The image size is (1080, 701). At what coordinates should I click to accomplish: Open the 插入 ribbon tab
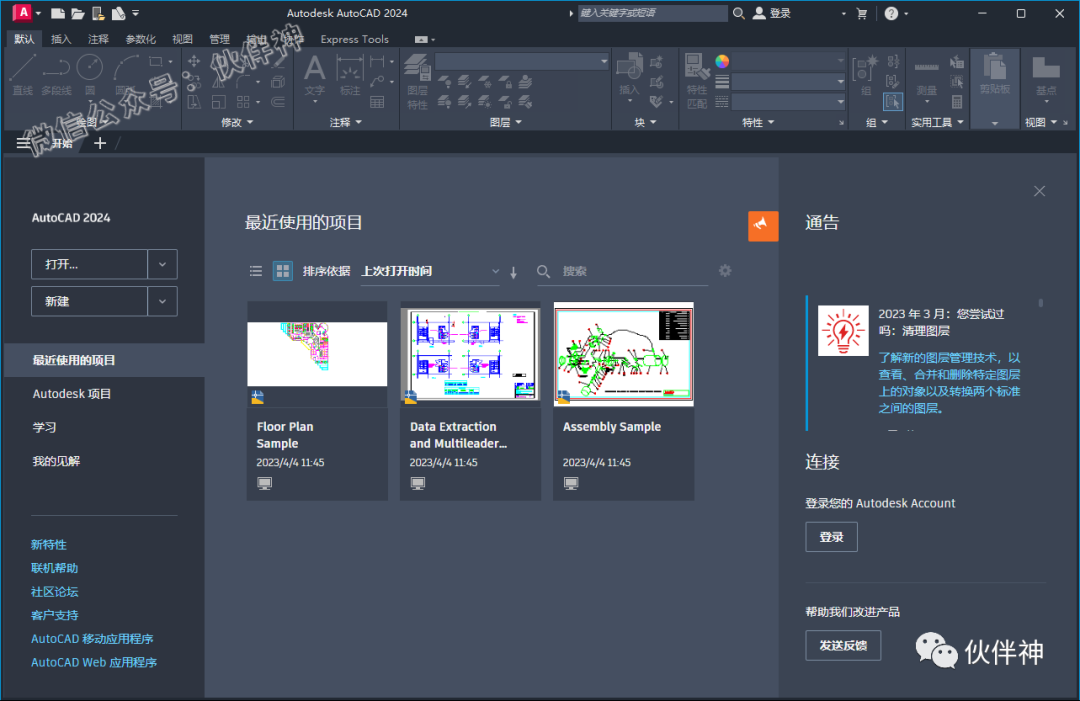[61, 39]
